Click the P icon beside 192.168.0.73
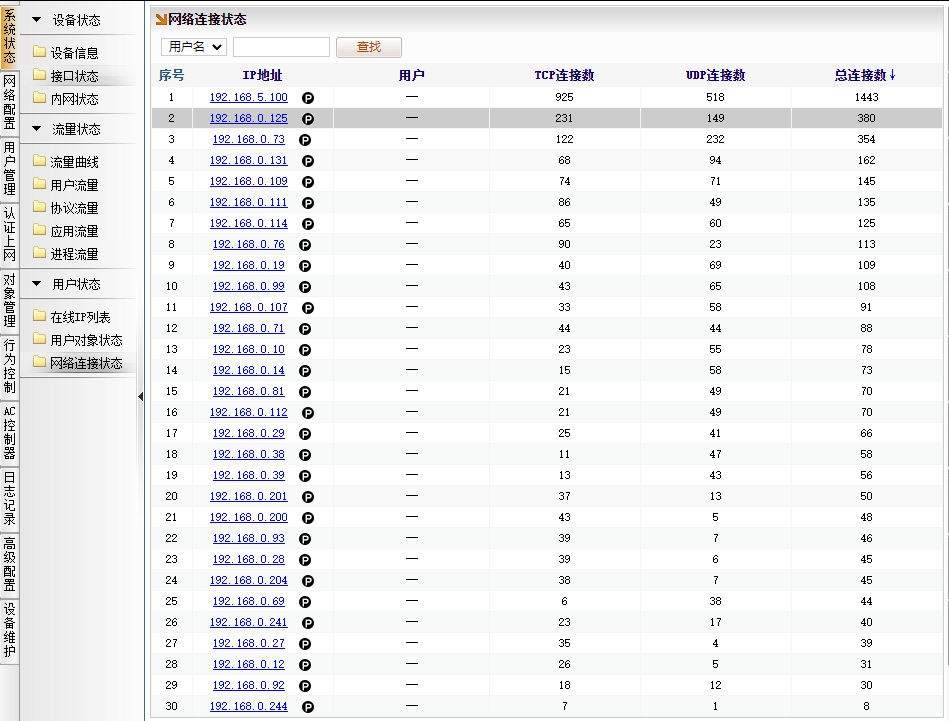 coord(305,140)
